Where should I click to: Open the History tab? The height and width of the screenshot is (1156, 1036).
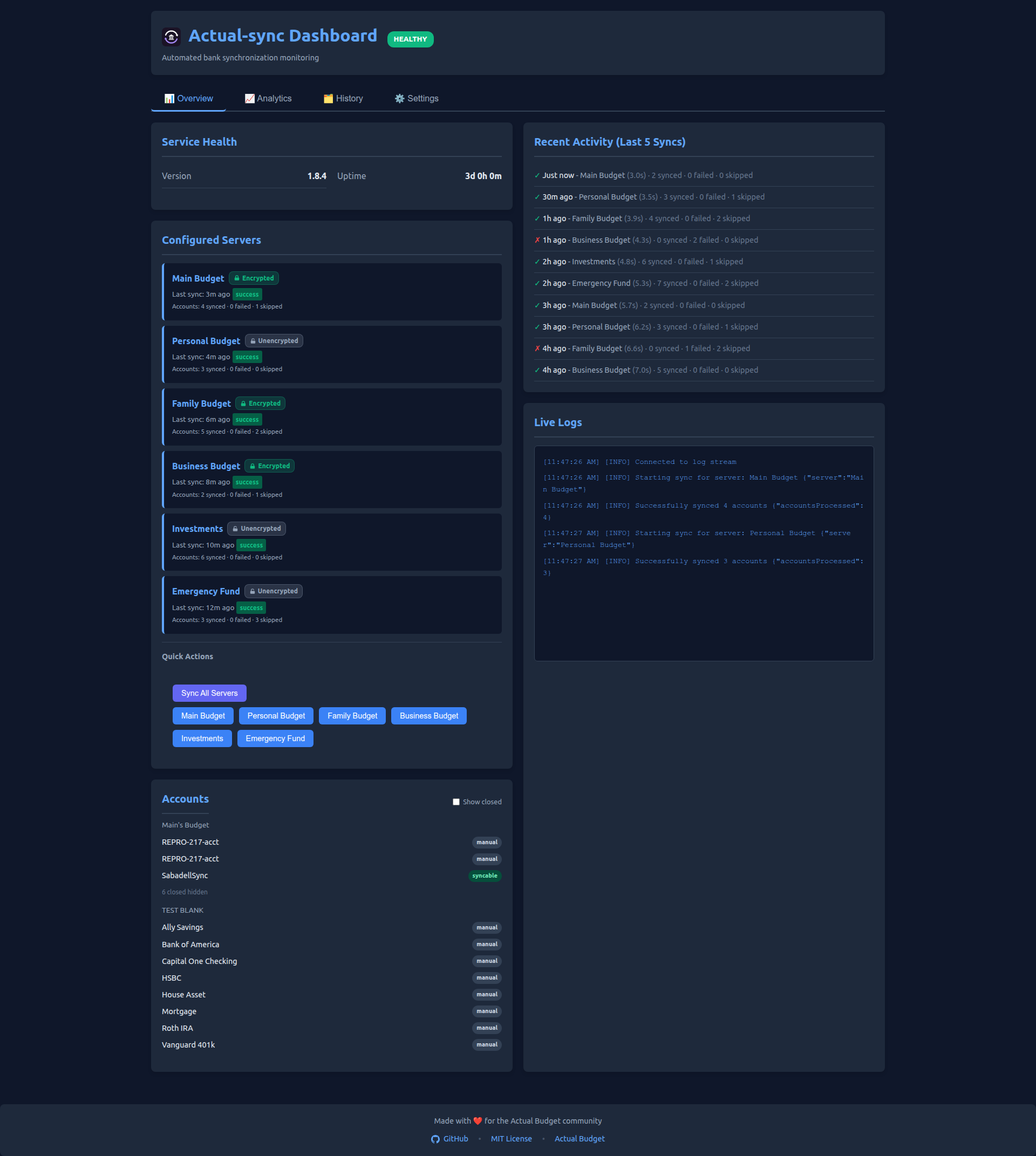[343, 99]
